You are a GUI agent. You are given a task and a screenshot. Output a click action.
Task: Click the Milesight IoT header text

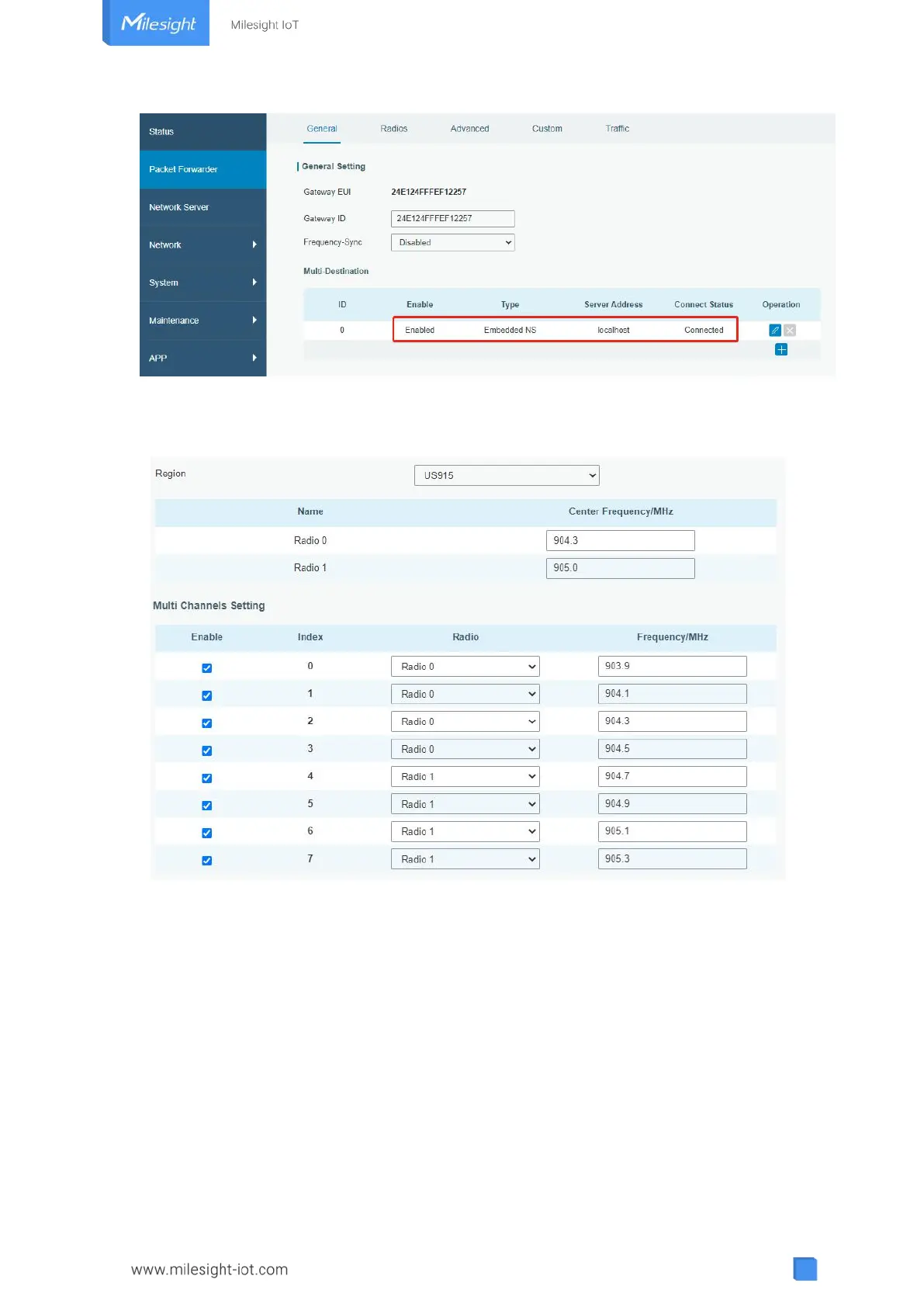point(265,25)
